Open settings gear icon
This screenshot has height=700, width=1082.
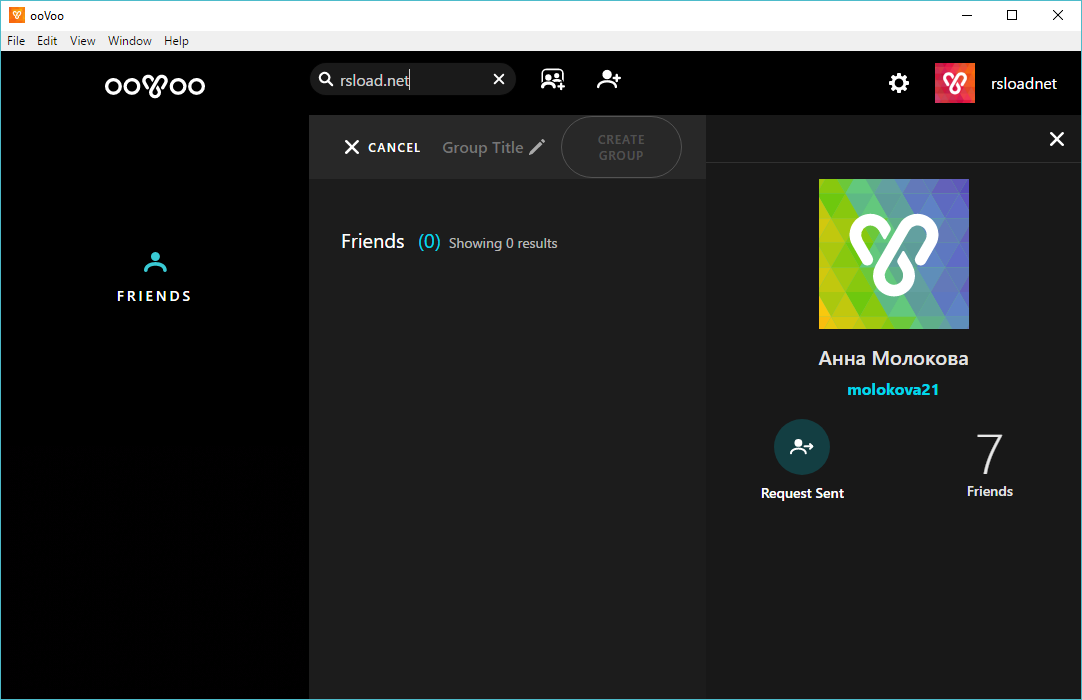[x=898, y=84]
